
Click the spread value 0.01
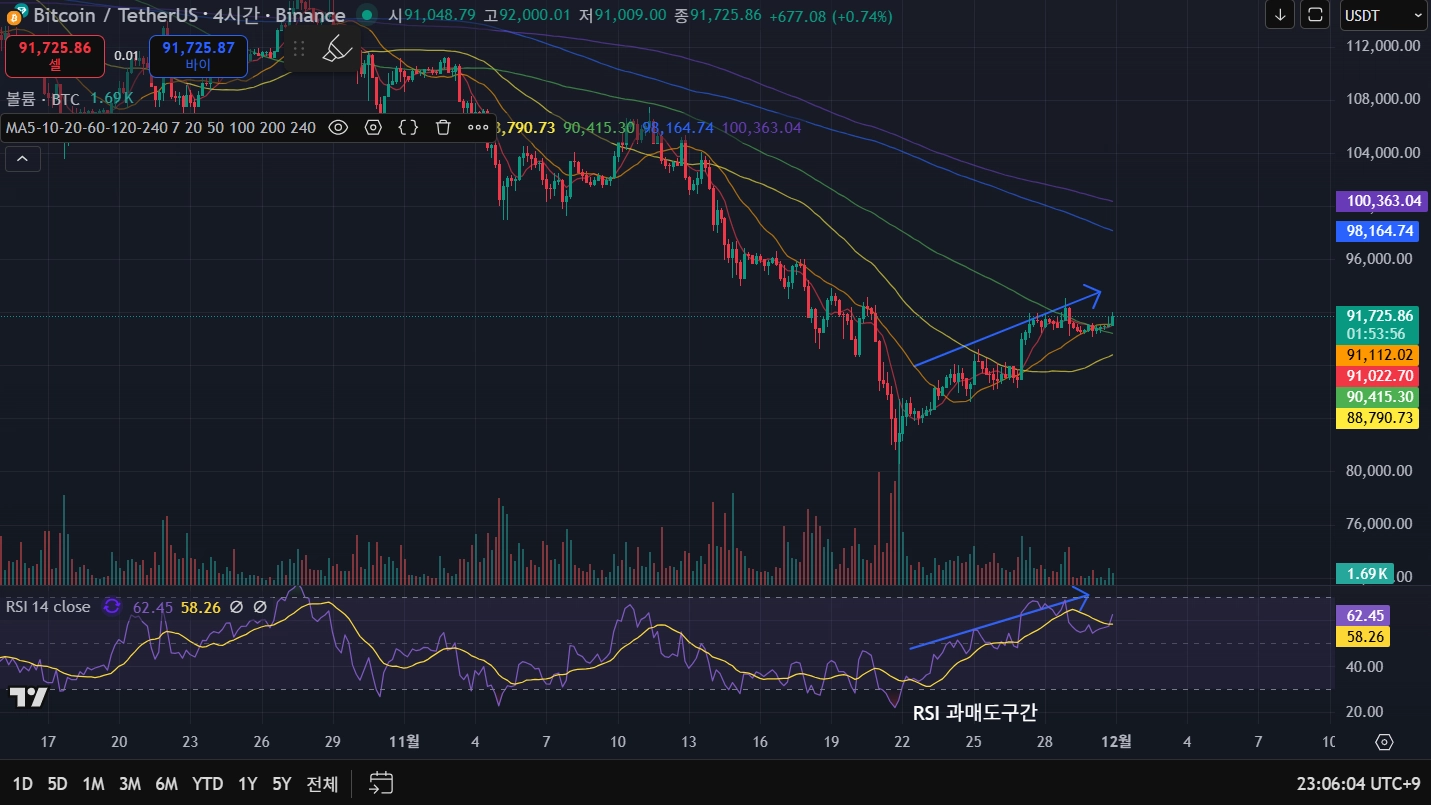[127, 56]
